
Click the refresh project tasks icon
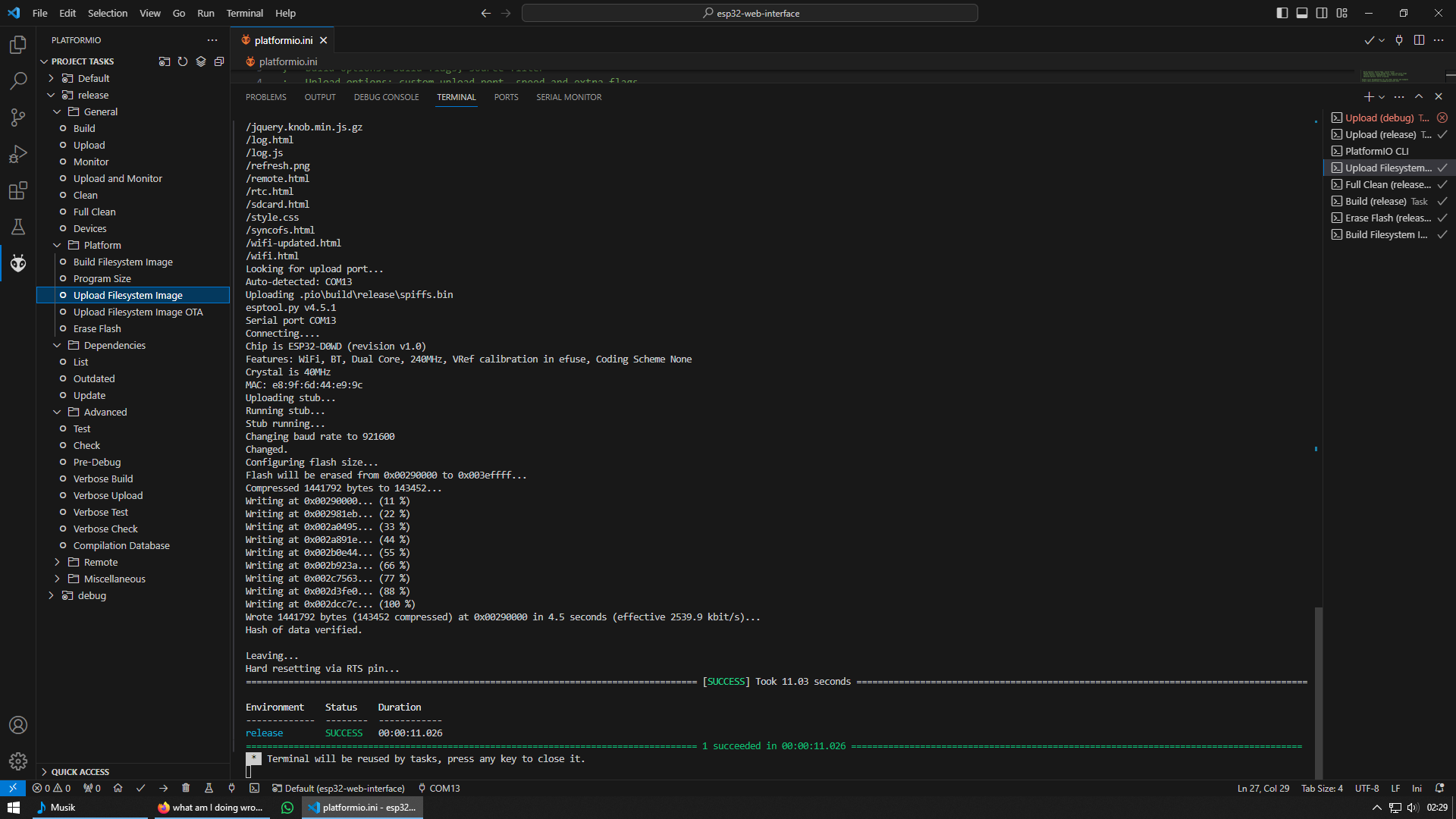(x=183, y=61)
